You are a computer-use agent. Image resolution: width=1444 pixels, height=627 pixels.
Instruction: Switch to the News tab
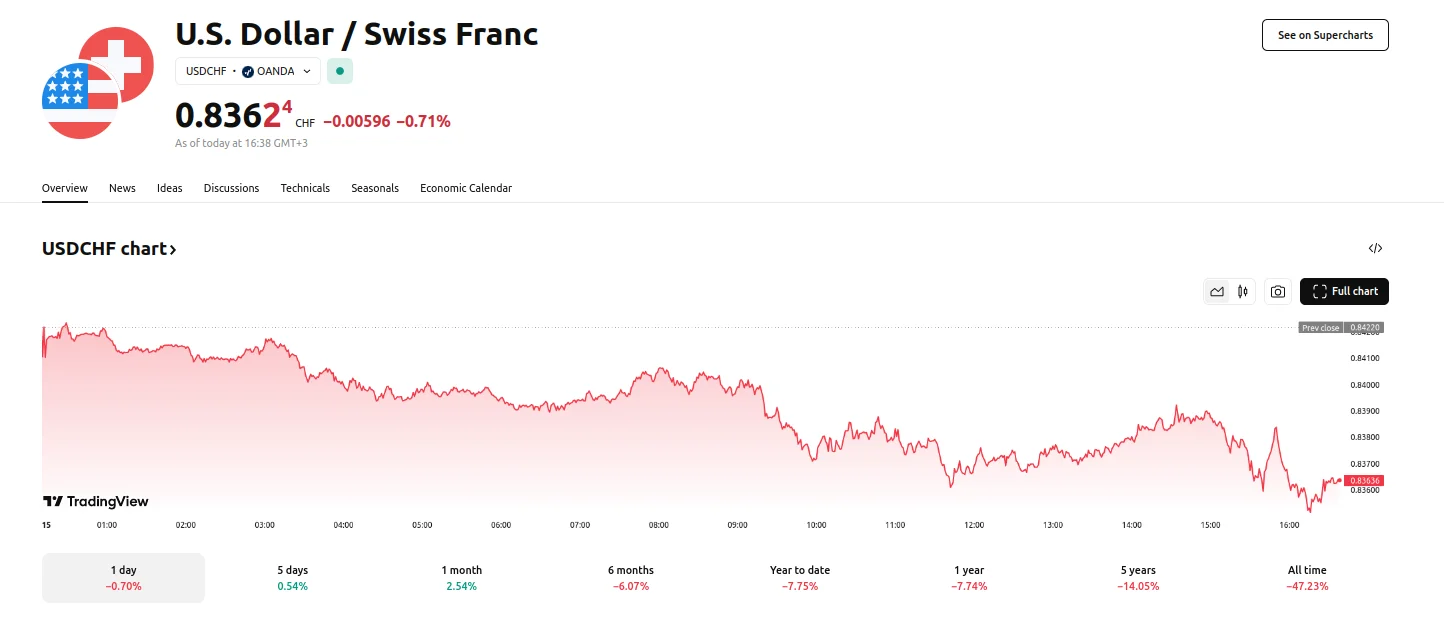click(x=122, y=188)
